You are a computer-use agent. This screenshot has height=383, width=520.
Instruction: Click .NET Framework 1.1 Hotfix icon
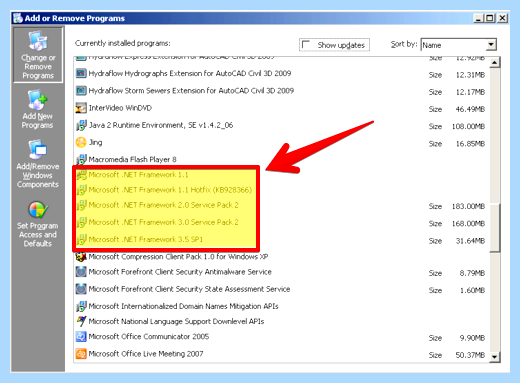pyautogui.click(x=81, y=190)
